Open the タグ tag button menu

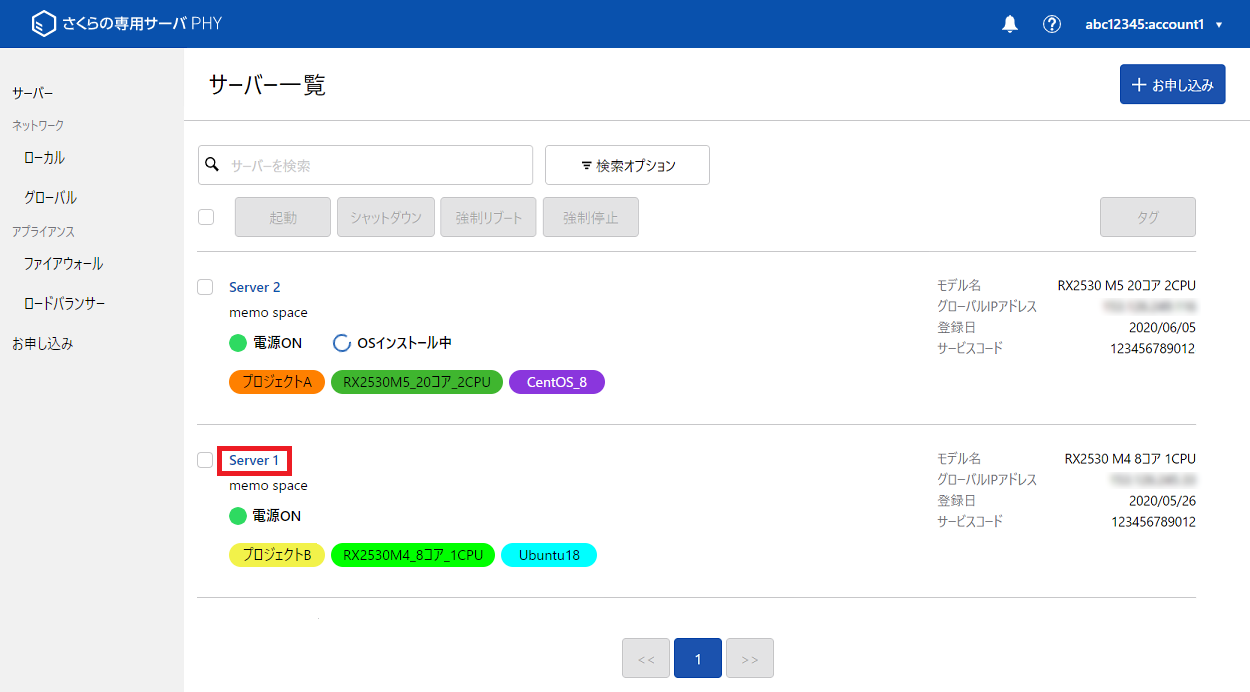click(x=1147, y=217)
